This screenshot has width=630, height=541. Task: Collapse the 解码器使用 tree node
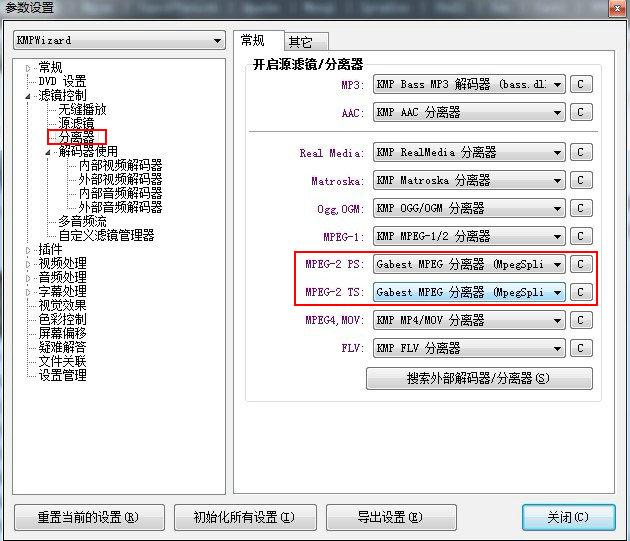point(48,152)
